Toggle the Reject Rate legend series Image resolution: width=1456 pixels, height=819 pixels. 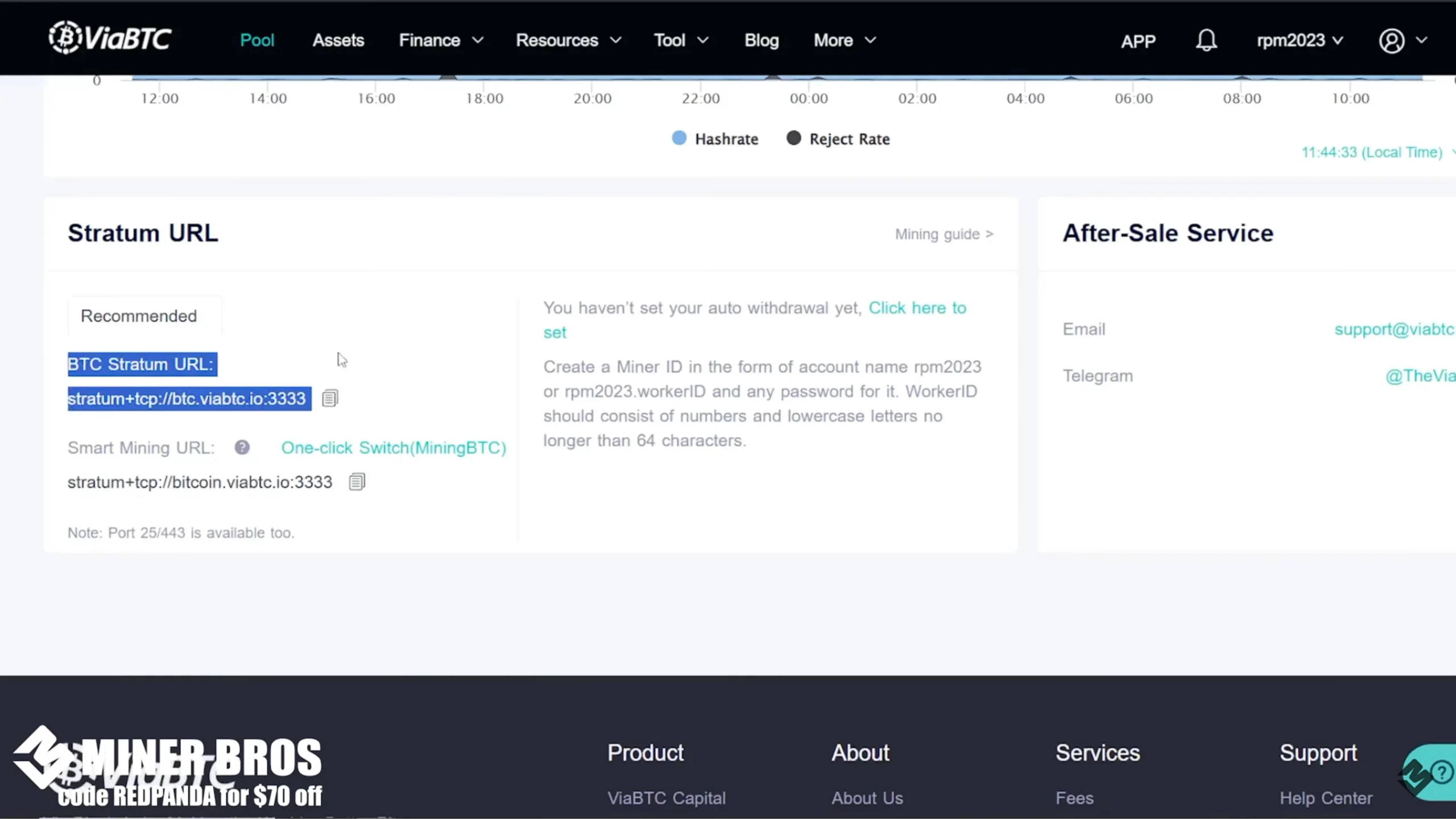pos(838,139)
